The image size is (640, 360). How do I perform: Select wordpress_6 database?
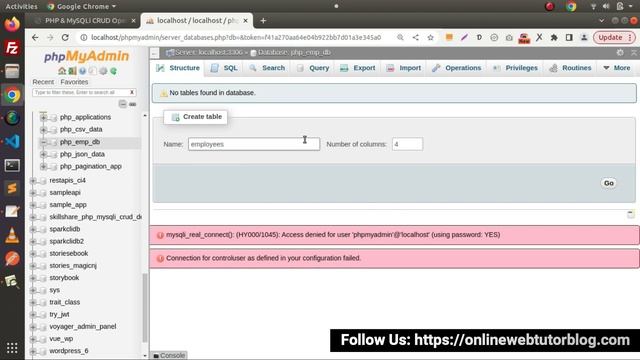pos(69,351)
